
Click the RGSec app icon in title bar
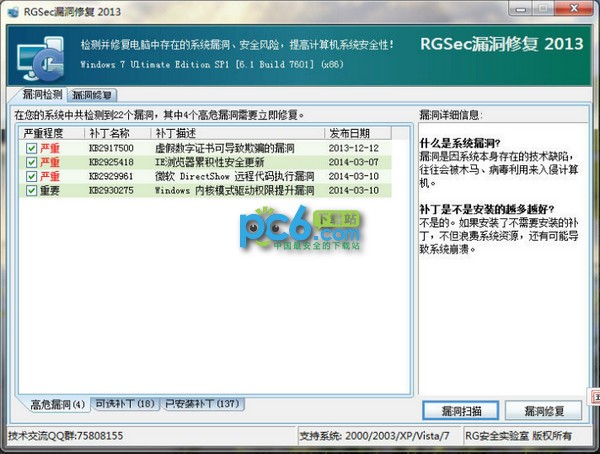tap(13, 12)
